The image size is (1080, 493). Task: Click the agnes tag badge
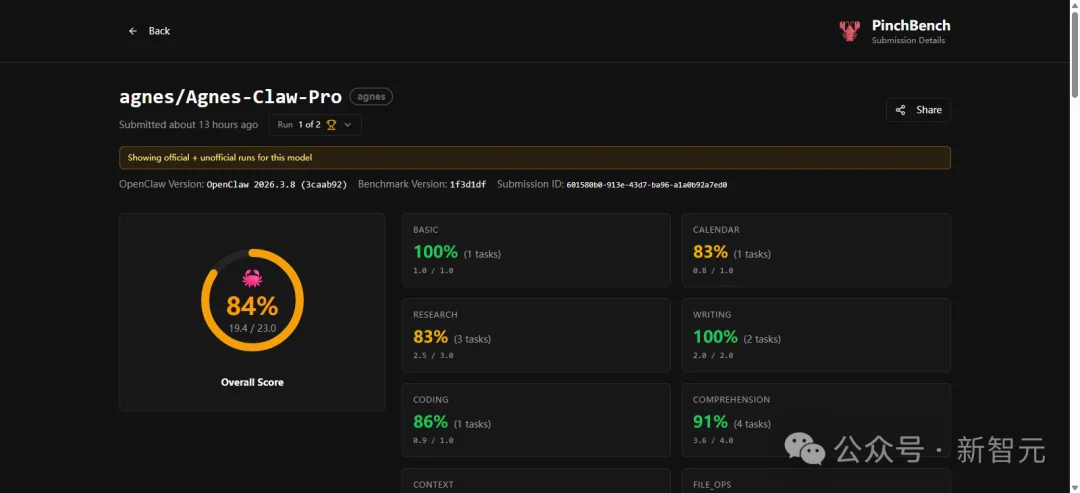[x=371, y=97]
